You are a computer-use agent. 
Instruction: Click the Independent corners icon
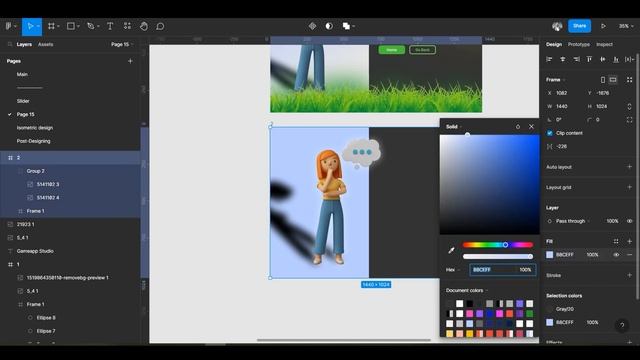pos(629,120)
